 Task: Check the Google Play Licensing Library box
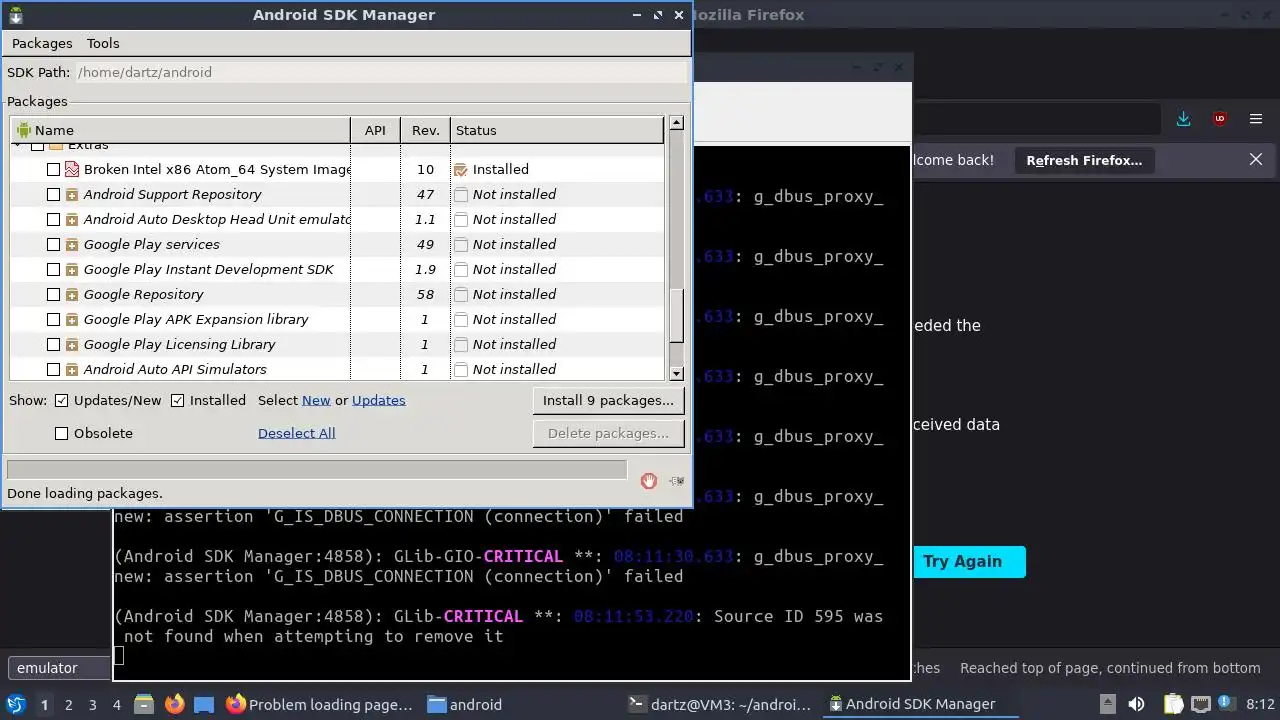54,345
